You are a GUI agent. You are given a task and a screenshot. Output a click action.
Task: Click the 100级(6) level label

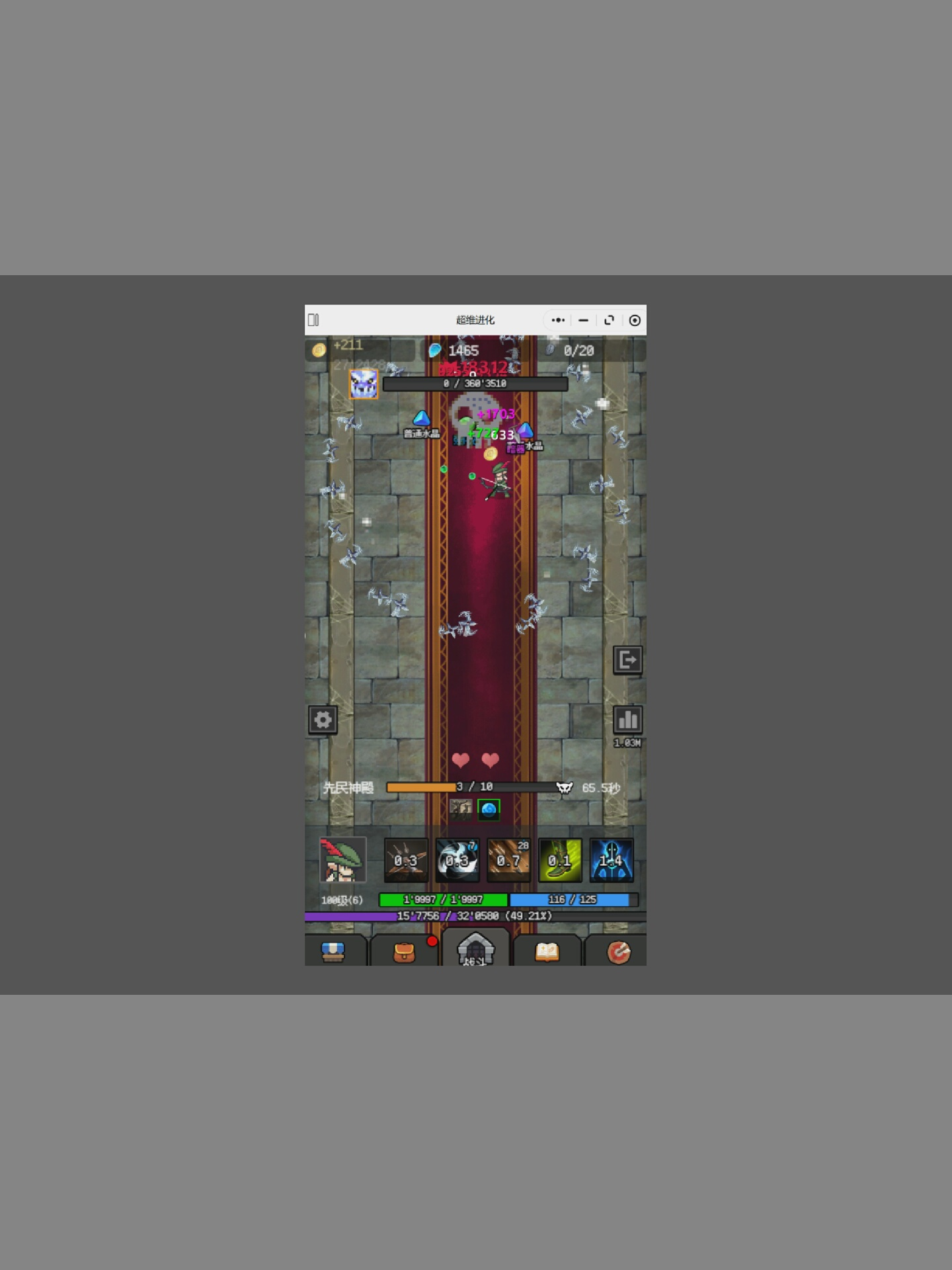pyautogui.click(x=342, y=900)
